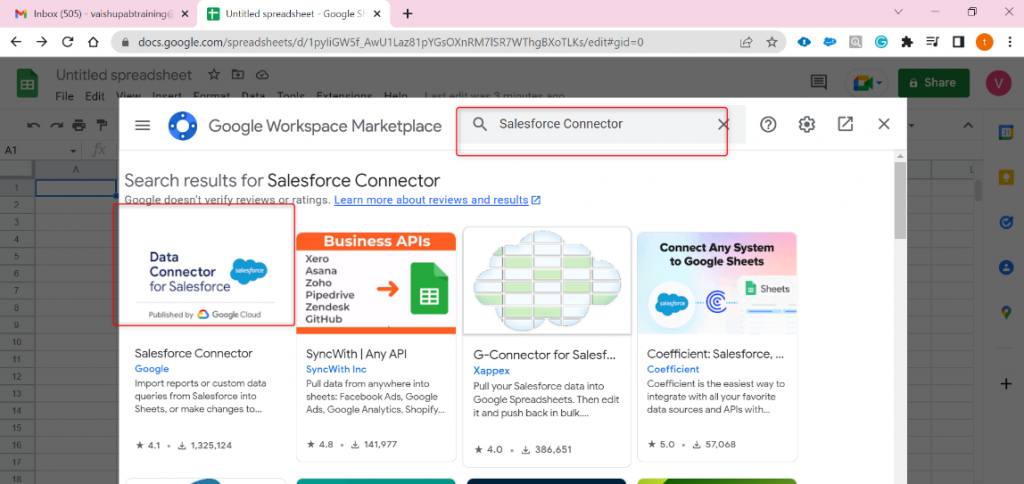
Task: Go back in browser
Action: 16,42
